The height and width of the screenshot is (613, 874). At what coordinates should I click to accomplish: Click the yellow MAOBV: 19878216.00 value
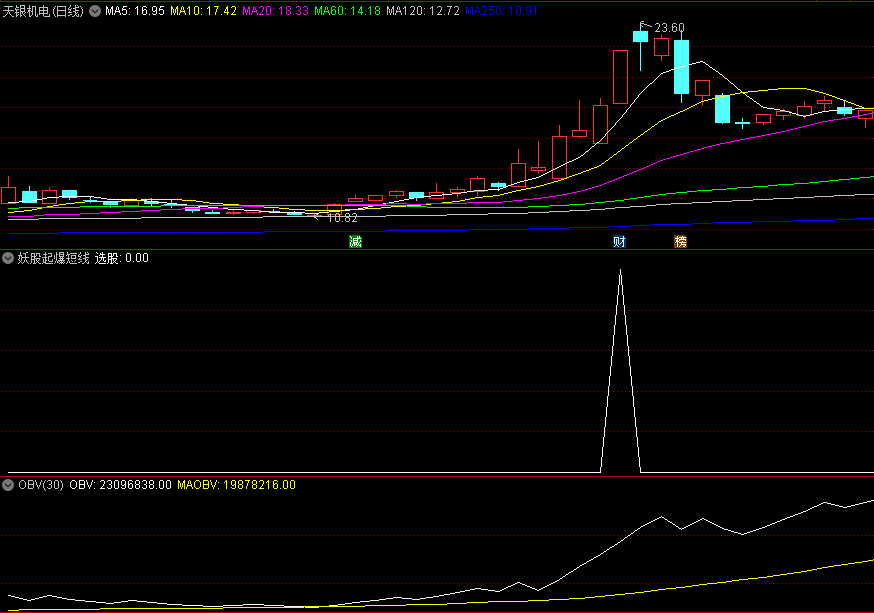click(236, 485)
